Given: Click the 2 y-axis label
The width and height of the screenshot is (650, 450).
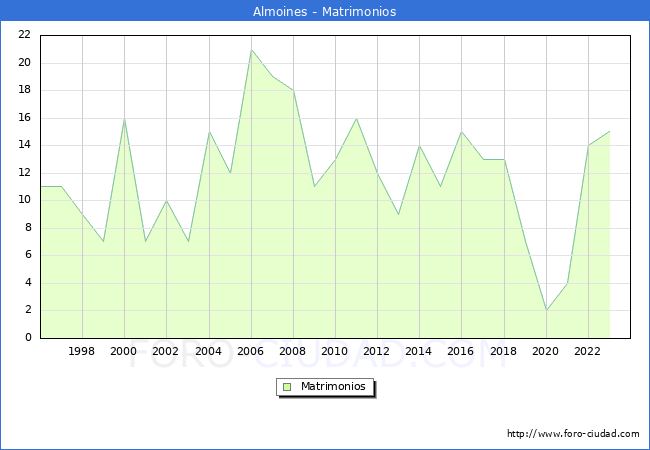Looking at the screenshot, I should [x=28, y=310].
